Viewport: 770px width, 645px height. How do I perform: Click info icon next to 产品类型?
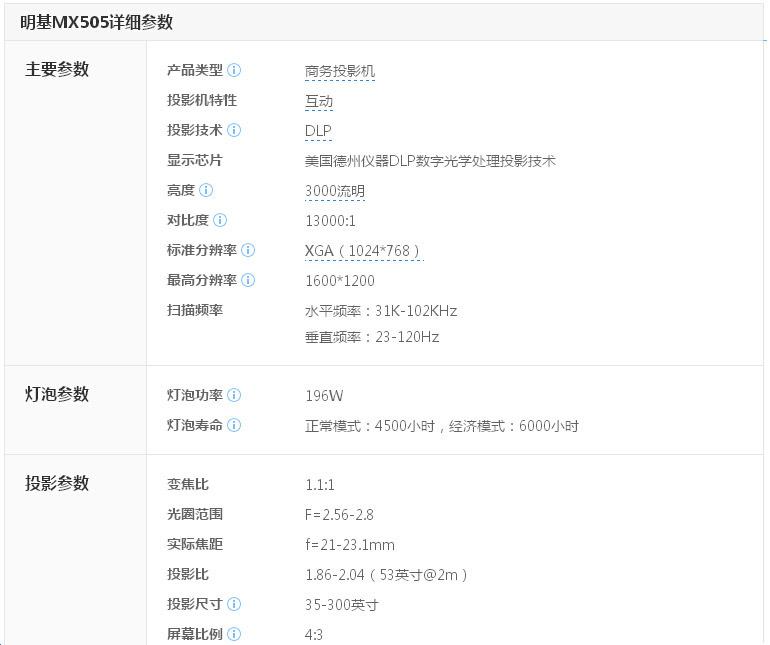(234, 70)
